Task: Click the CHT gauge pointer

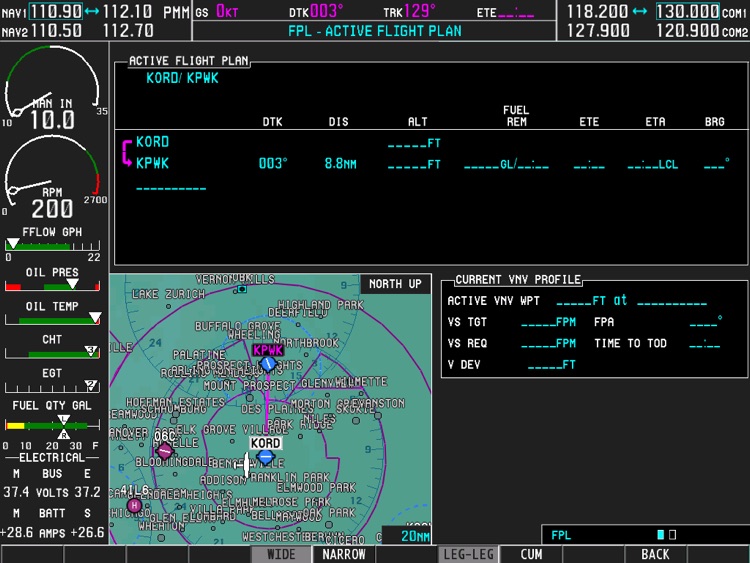Action: coord(91,351)
